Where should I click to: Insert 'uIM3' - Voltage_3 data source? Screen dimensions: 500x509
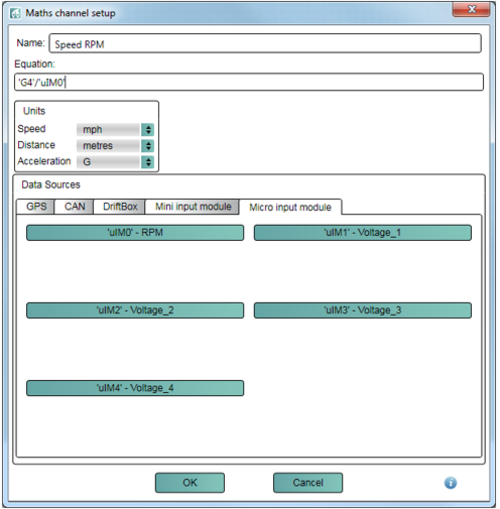(x=363, y=310)
